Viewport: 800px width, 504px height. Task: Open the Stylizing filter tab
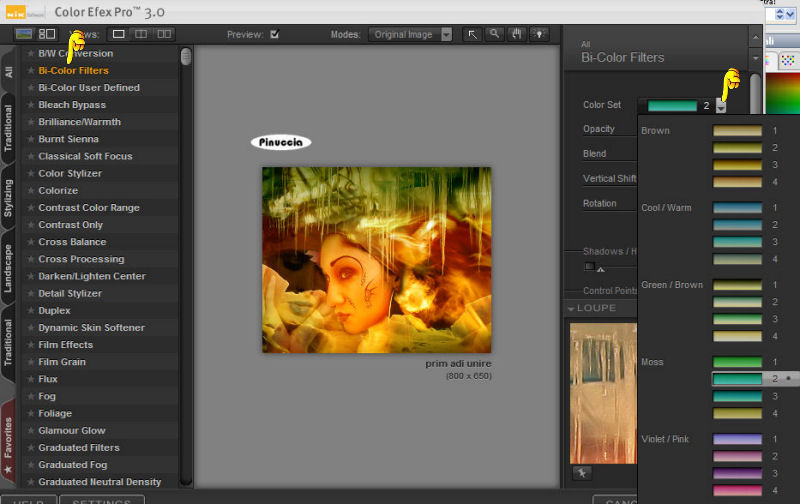tap(9, 196)
